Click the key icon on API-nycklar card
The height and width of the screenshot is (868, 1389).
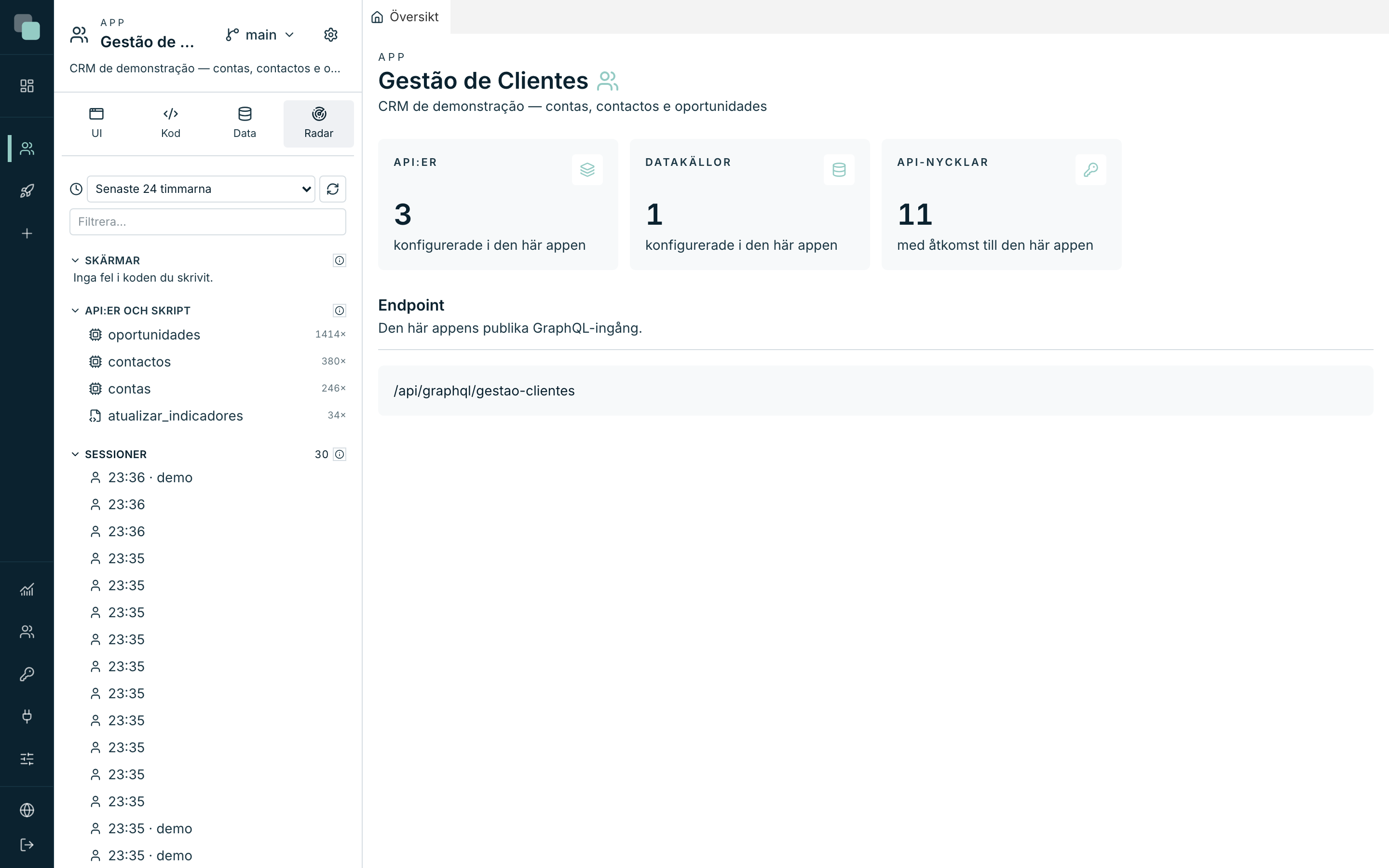pos(1090,170)
